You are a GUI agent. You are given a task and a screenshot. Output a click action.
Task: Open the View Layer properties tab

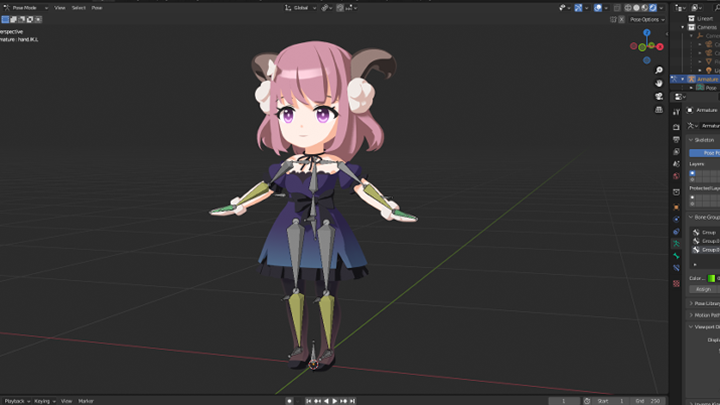[676, 152]
